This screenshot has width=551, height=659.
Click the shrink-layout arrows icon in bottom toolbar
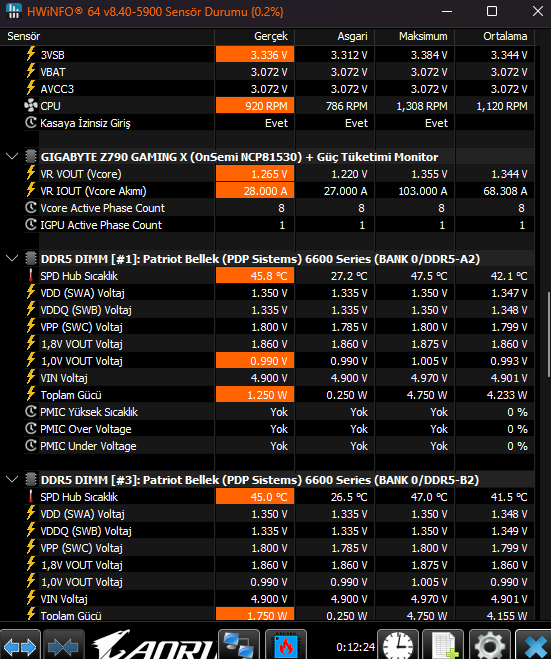pyautogui.click(x=64, y=646)
